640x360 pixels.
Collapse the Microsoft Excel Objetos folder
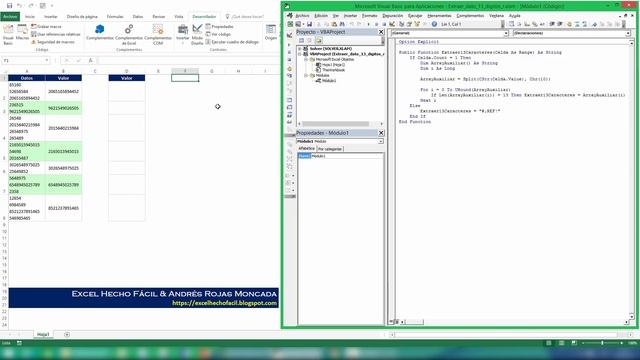click(x=306, y=59)
